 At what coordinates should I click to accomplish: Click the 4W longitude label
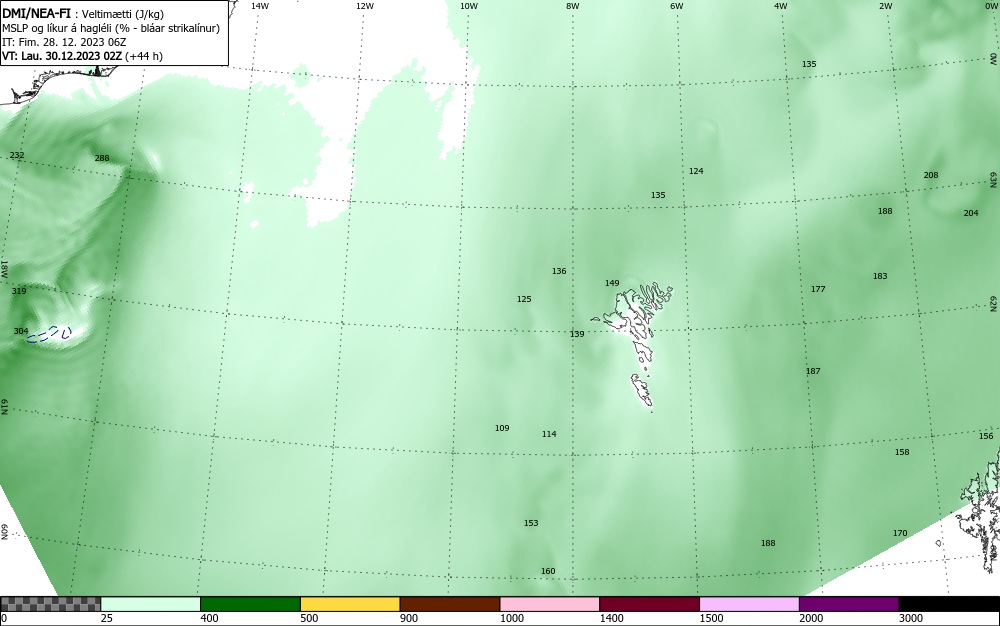pyautogui.click(x=781, y=6)
